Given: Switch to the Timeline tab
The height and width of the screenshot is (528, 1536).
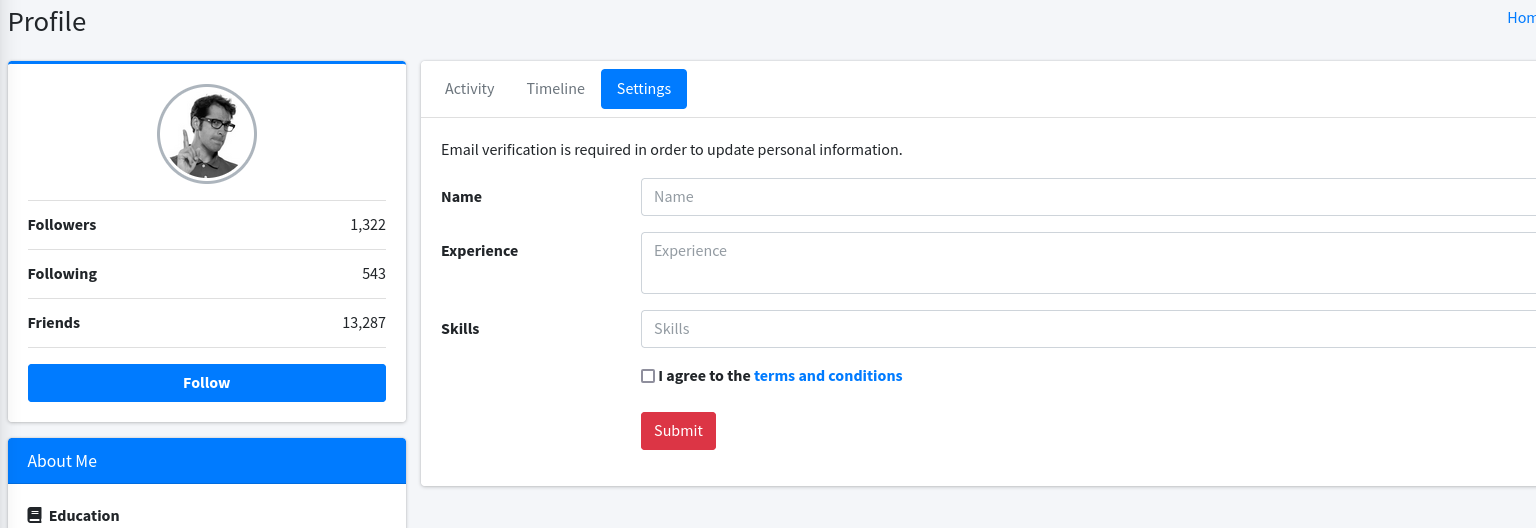Looking at the screenshot, I should [555, 89].
